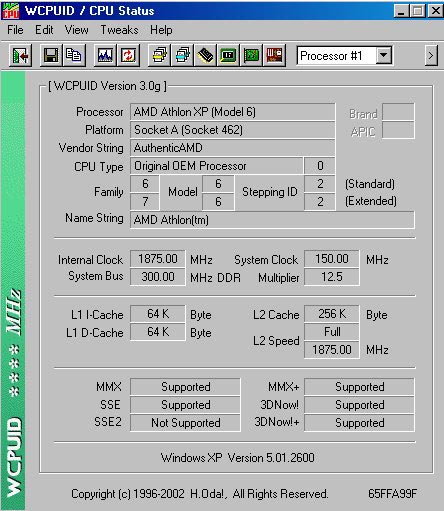Click the copy pages toolbar icon
Screen dimensions: 444x511
click(x=74, y=55)
